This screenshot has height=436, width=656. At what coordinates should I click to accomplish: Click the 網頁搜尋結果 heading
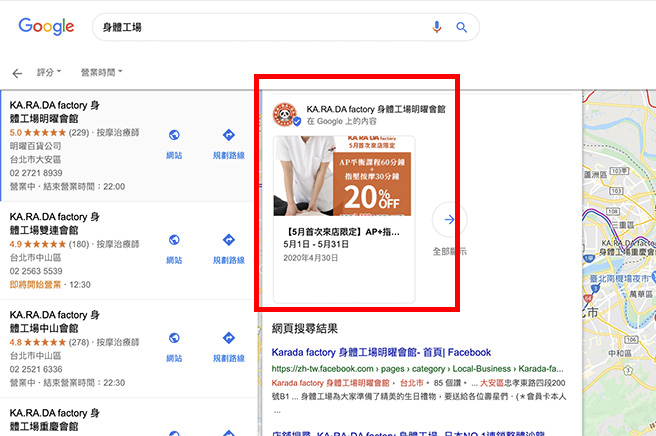[305, 328]
